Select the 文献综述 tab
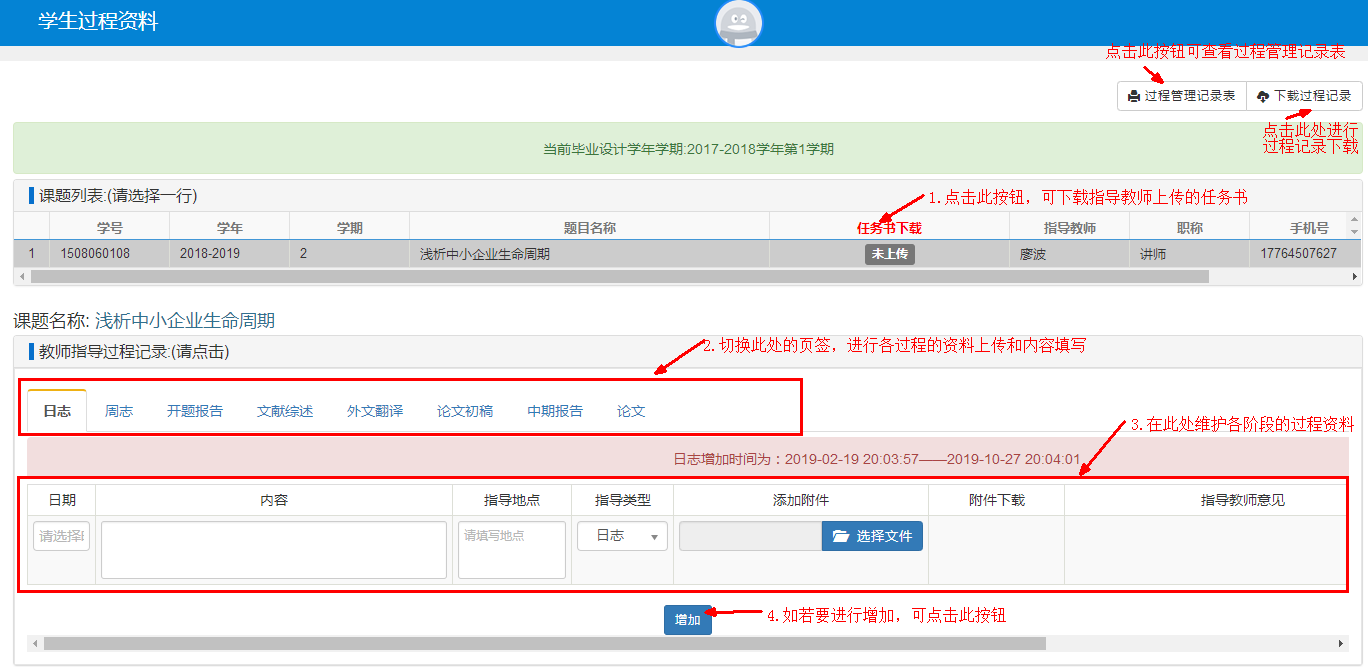The height and width of the screenshot is (667, 1368). tap(285, 411)
